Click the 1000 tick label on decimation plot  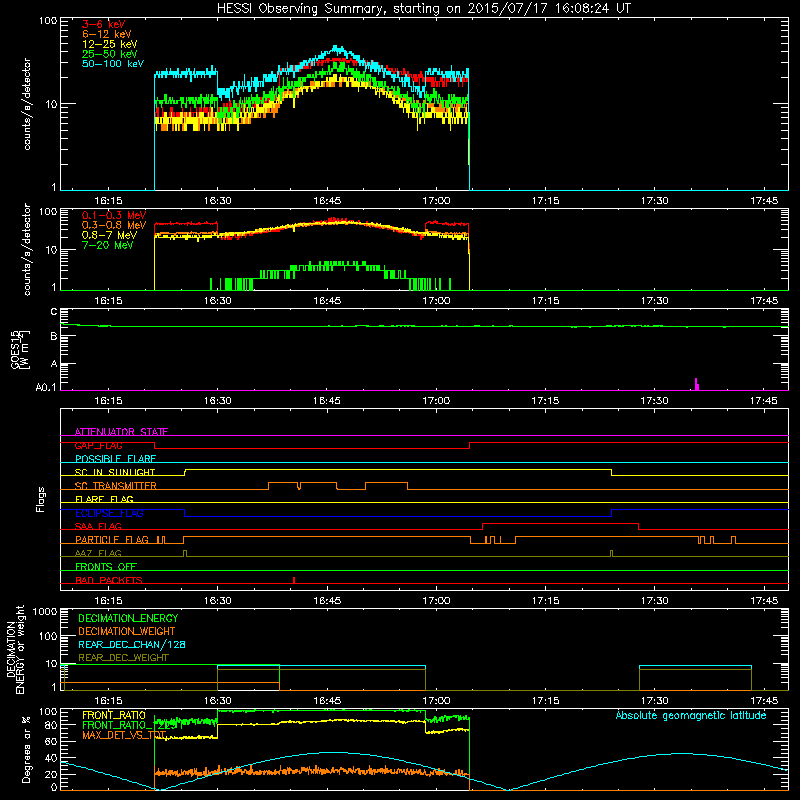[45, 611]
